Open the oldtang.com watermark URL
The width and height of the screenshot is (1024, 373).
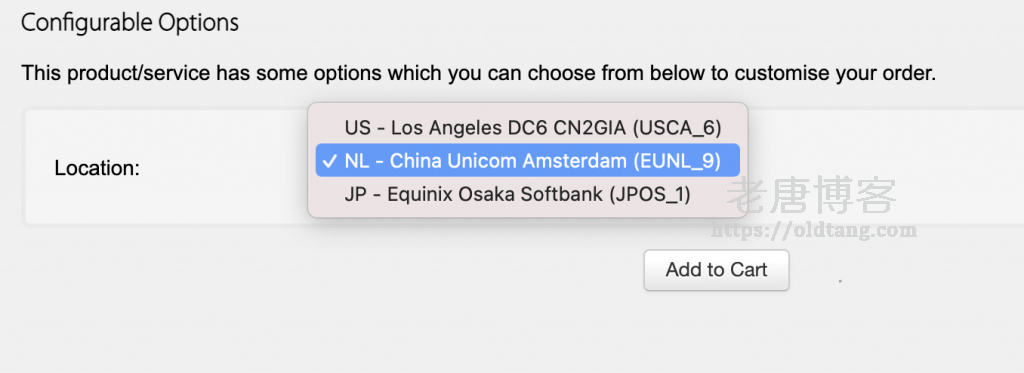click(x=814, y=229)
